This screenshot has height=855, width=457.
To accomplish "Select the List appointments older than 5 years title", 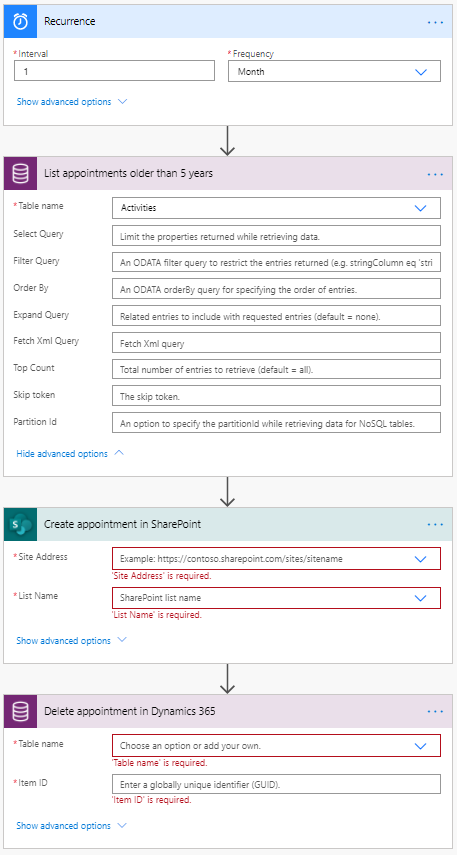I will pos(128,174).
